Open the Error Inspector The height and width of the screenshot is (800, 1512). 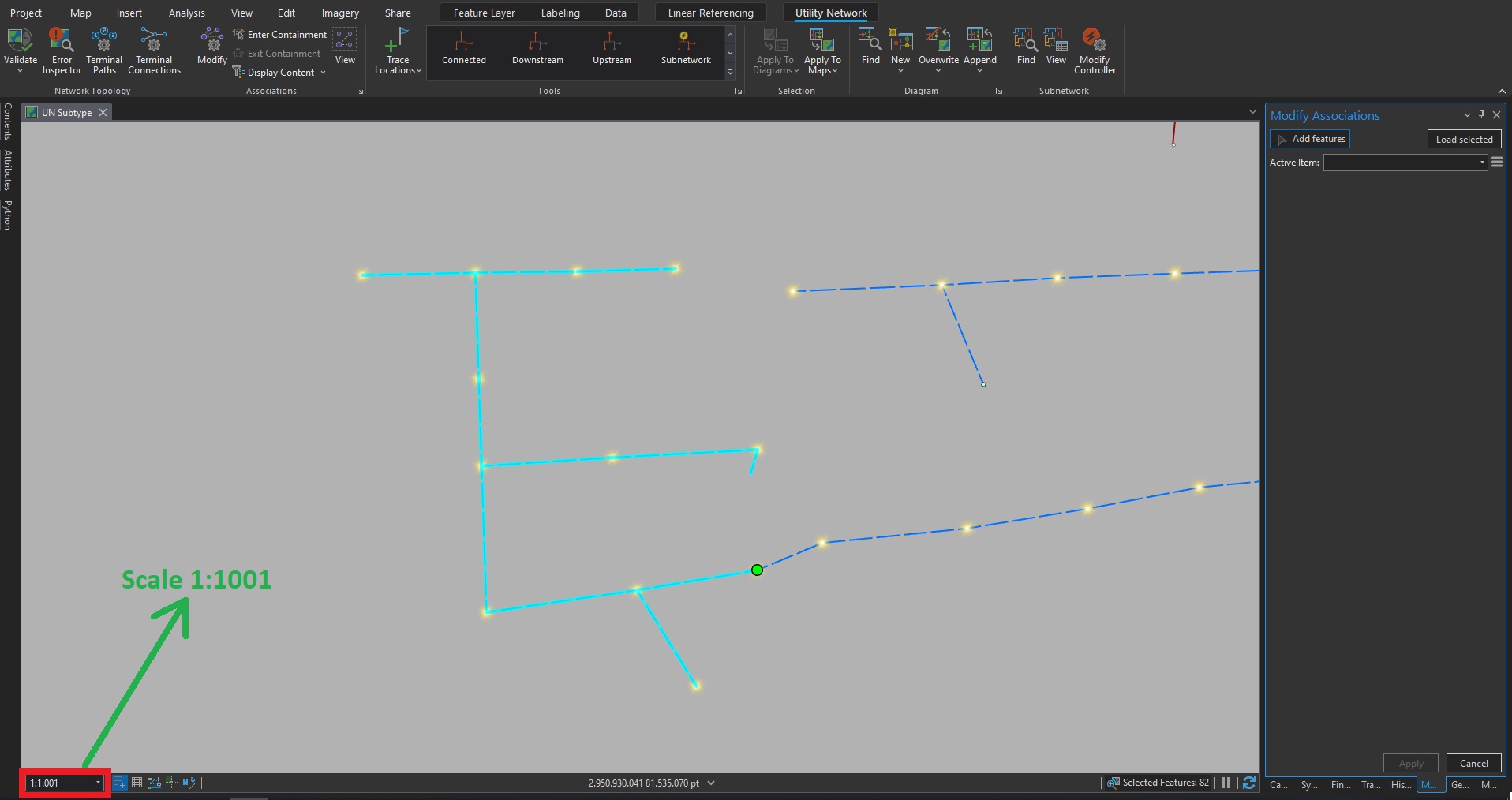61,49
